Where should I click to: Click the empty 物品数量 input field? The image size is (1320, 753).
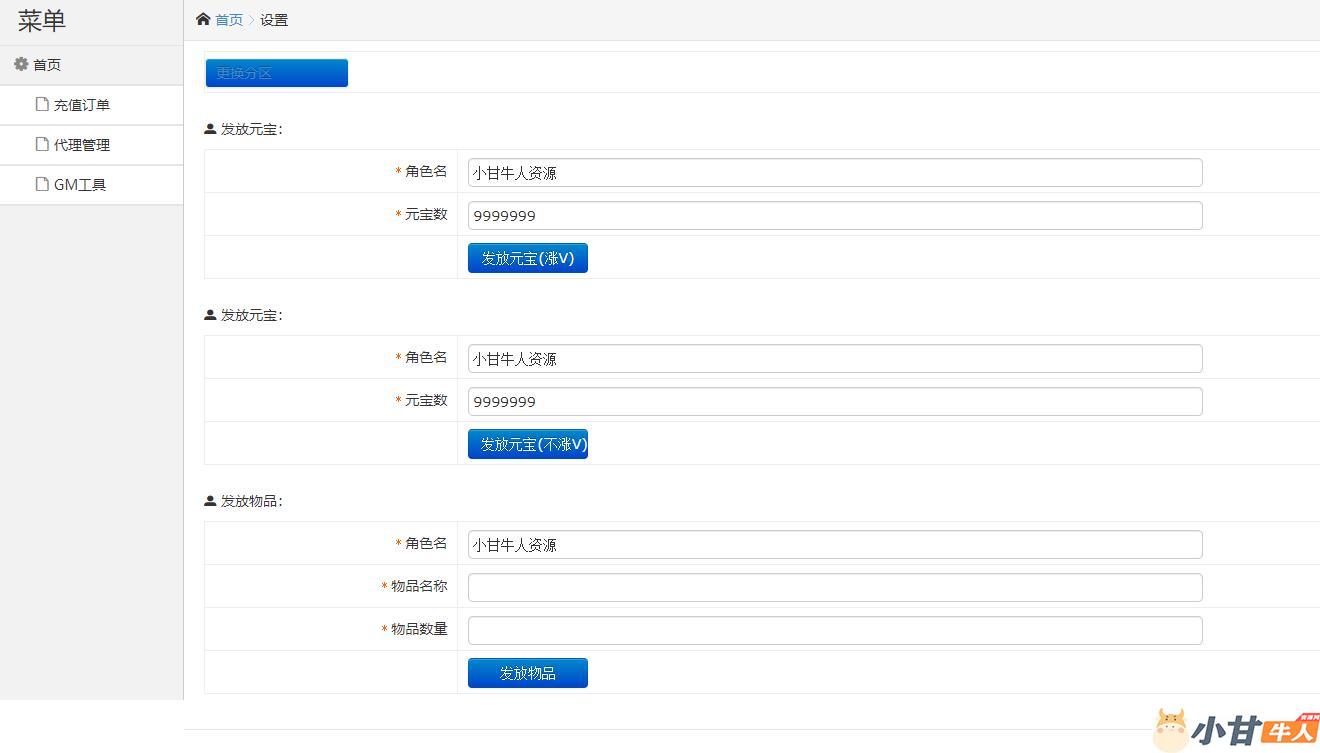[x=834, y=631]
